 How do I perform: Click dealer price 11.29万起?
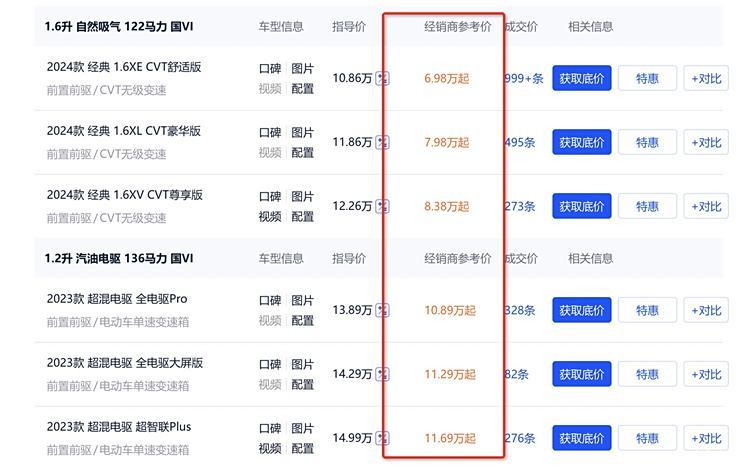pyautogui.click(x=450, y=375)
